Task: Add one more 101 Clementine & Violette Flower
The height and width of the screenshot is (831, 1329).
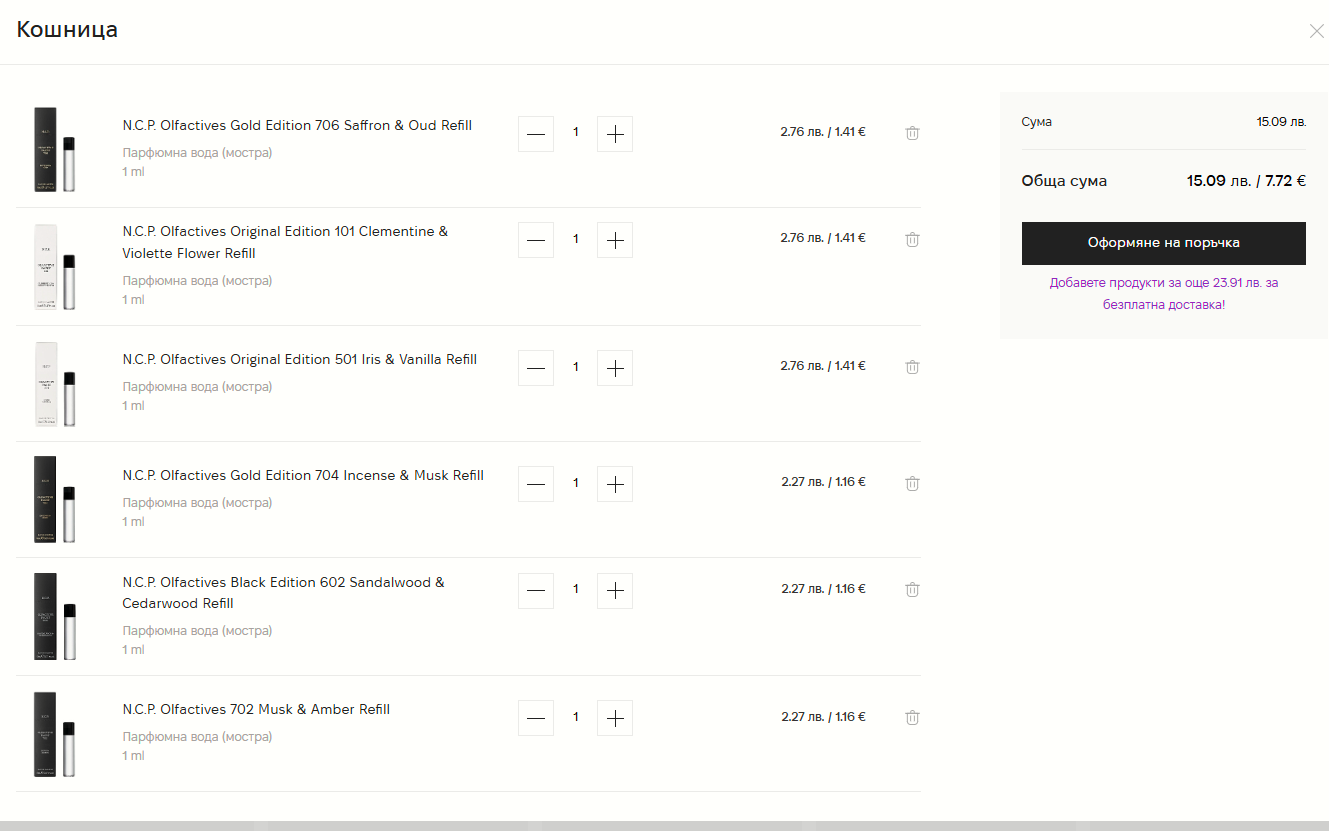Action: tap(615, 240)
